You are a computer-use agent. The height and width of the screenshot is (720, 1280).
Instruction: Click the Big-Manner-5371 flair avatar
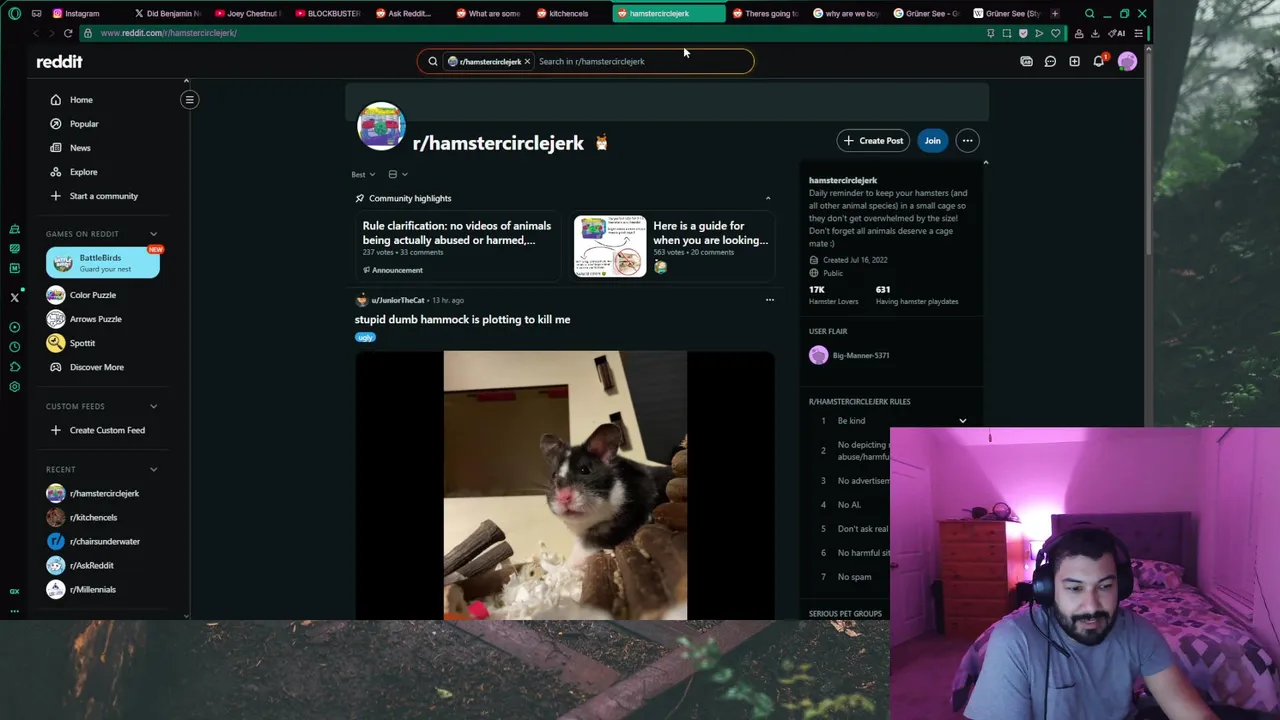[x=818, y=355]
